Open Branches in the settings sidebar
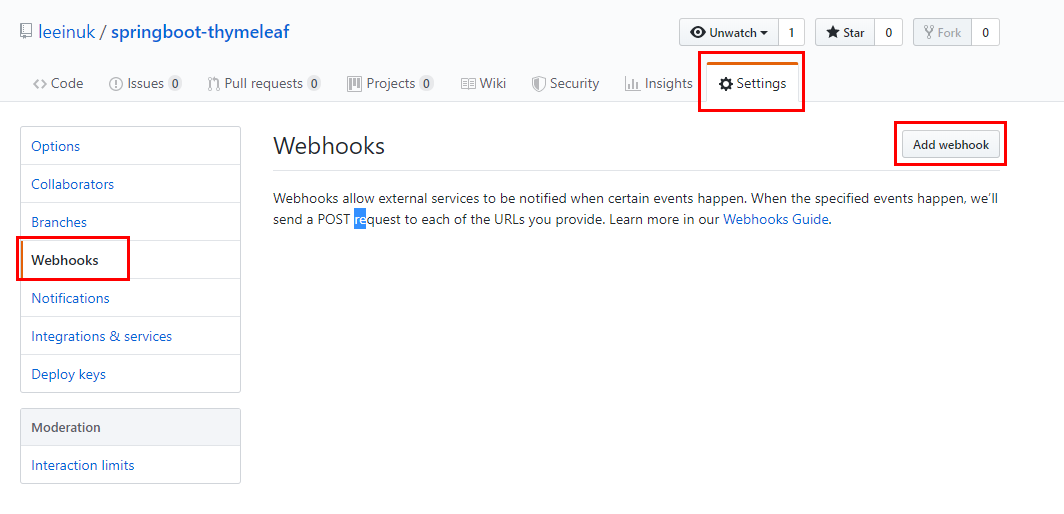The height and width of the screenshot is (514, 1064). point(130,222)
